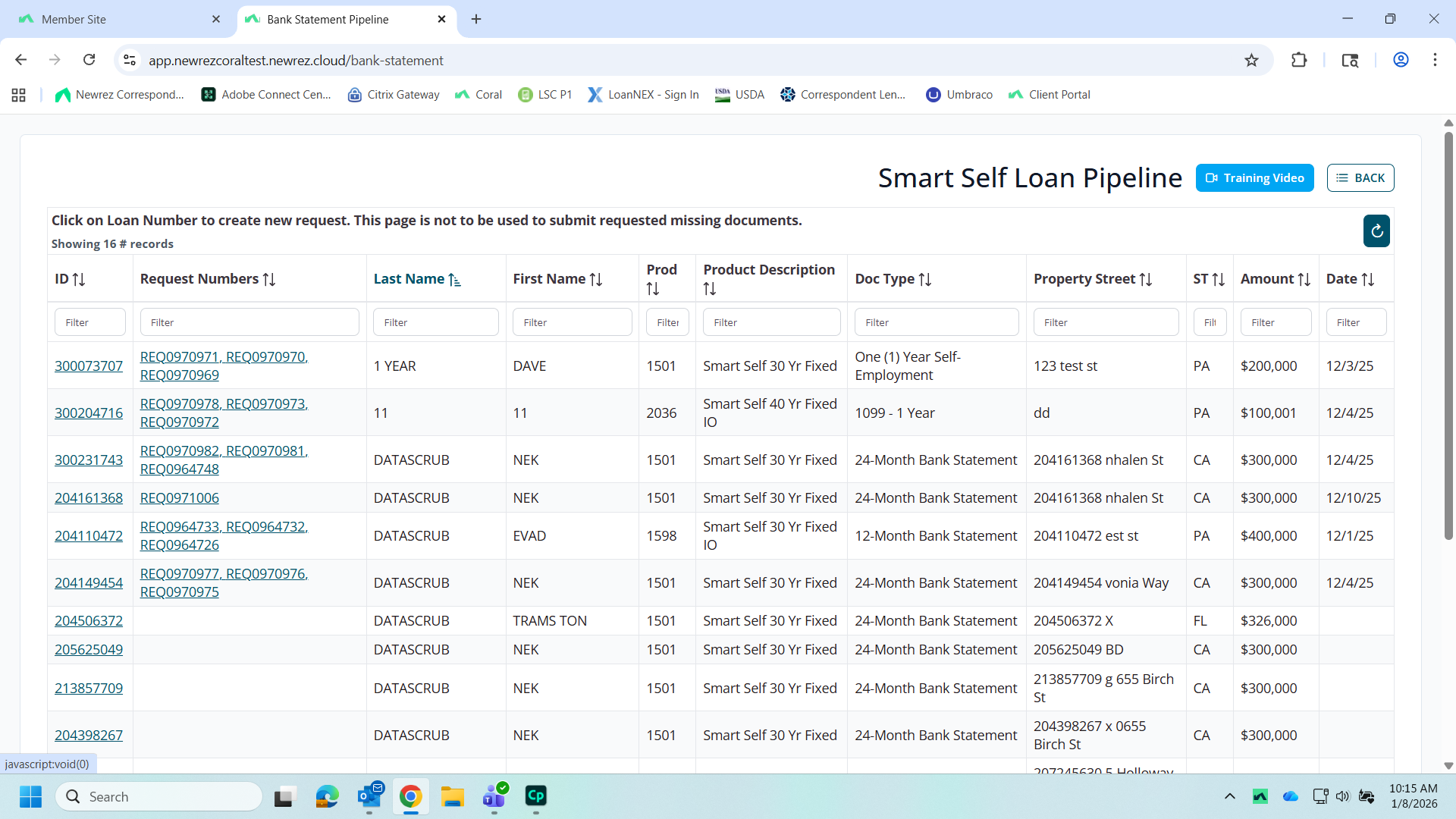Toggle Request Numbers sort order

[269, 280]
